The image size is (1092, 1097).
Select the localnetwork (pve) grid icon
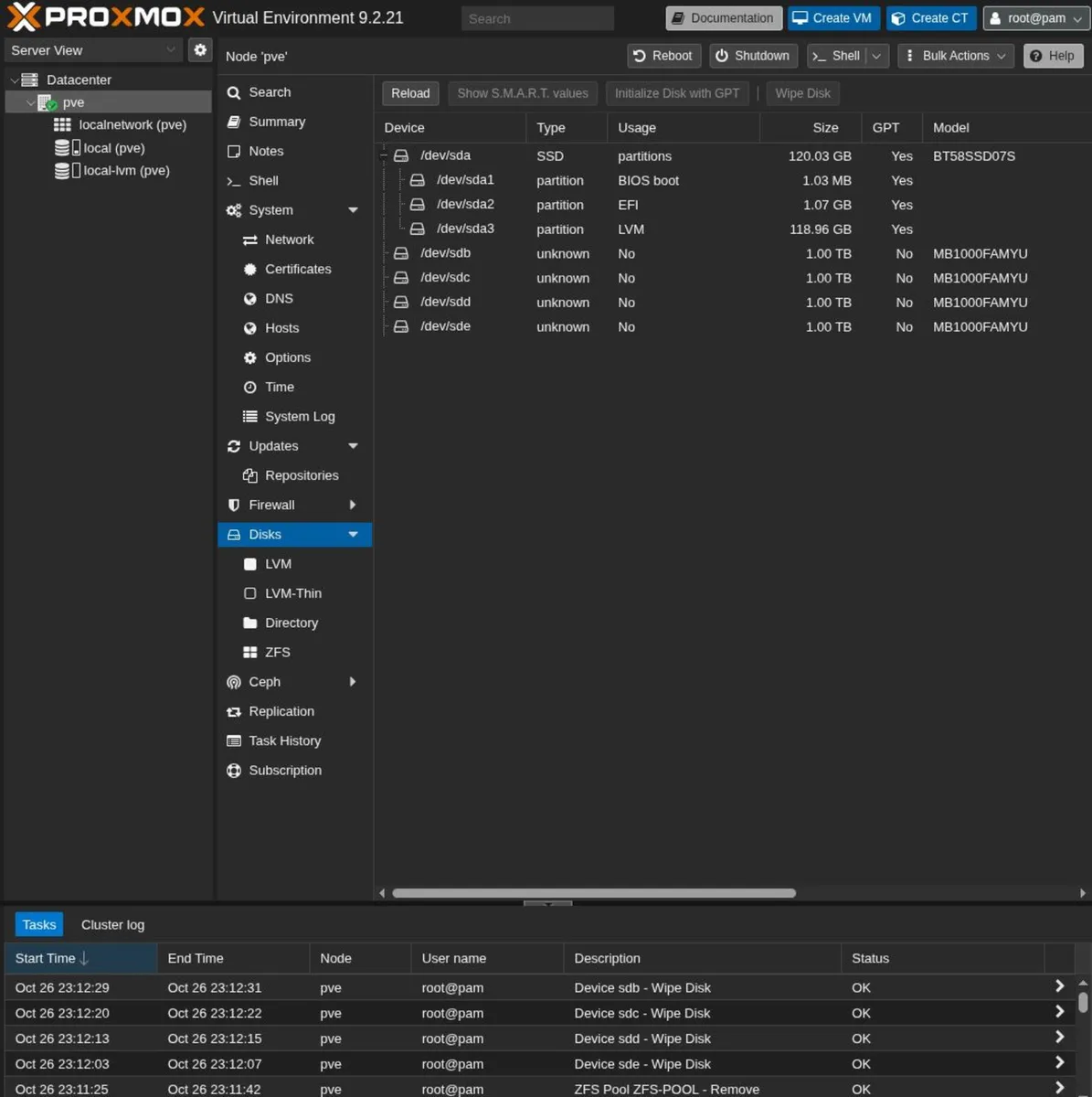[62, 124]
